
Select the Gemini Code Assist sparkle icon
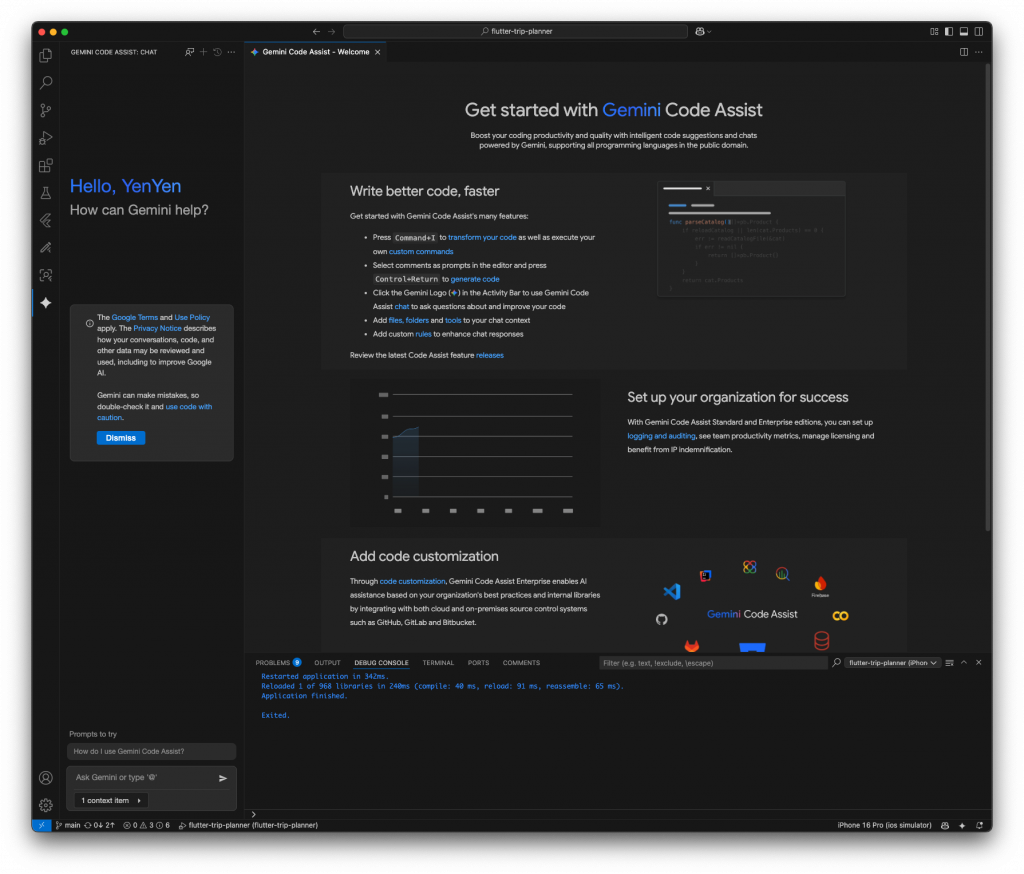[x=46, y=302]
